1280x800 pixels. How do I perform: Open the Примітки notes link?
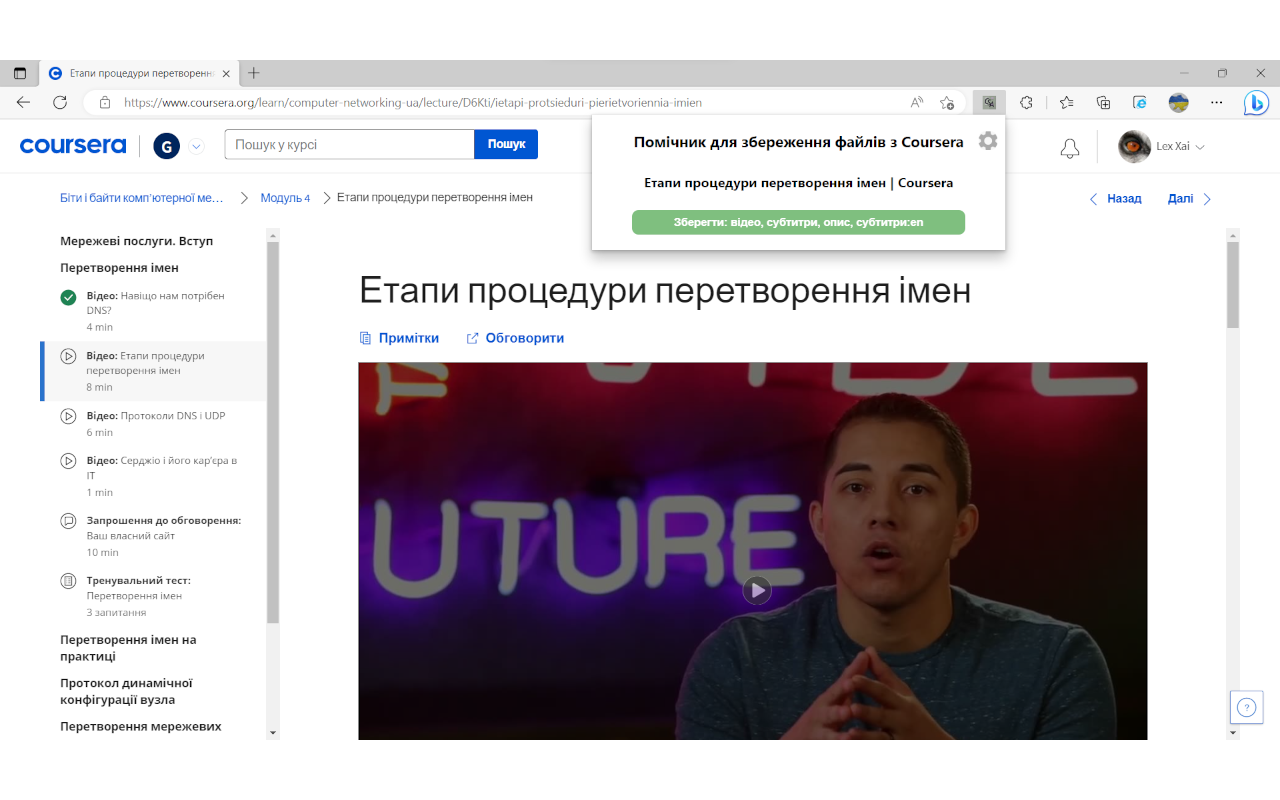[x=399, y=338]
